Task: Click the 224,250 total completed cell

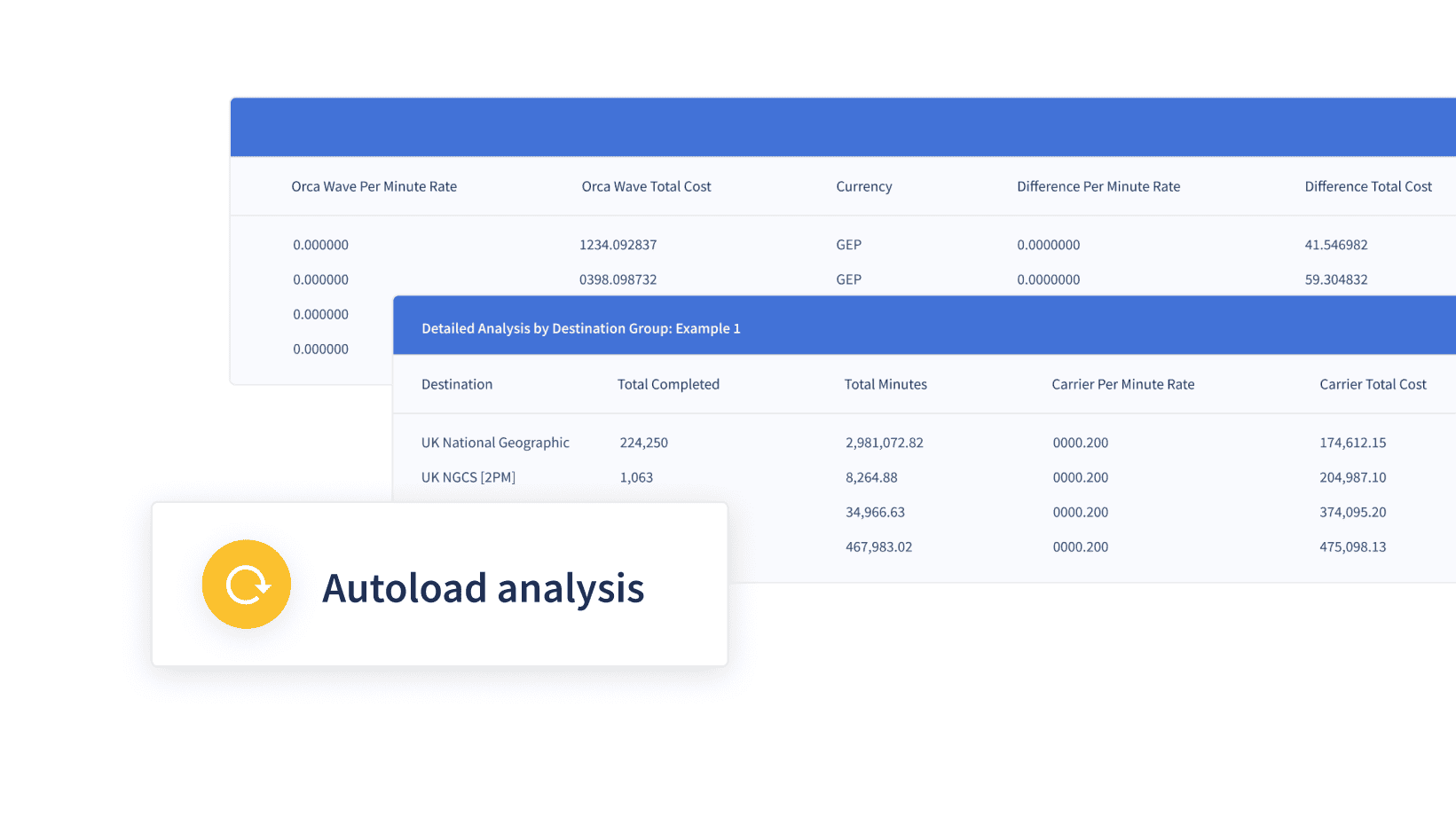Action: pyautogui.click(x=644, y=443)
